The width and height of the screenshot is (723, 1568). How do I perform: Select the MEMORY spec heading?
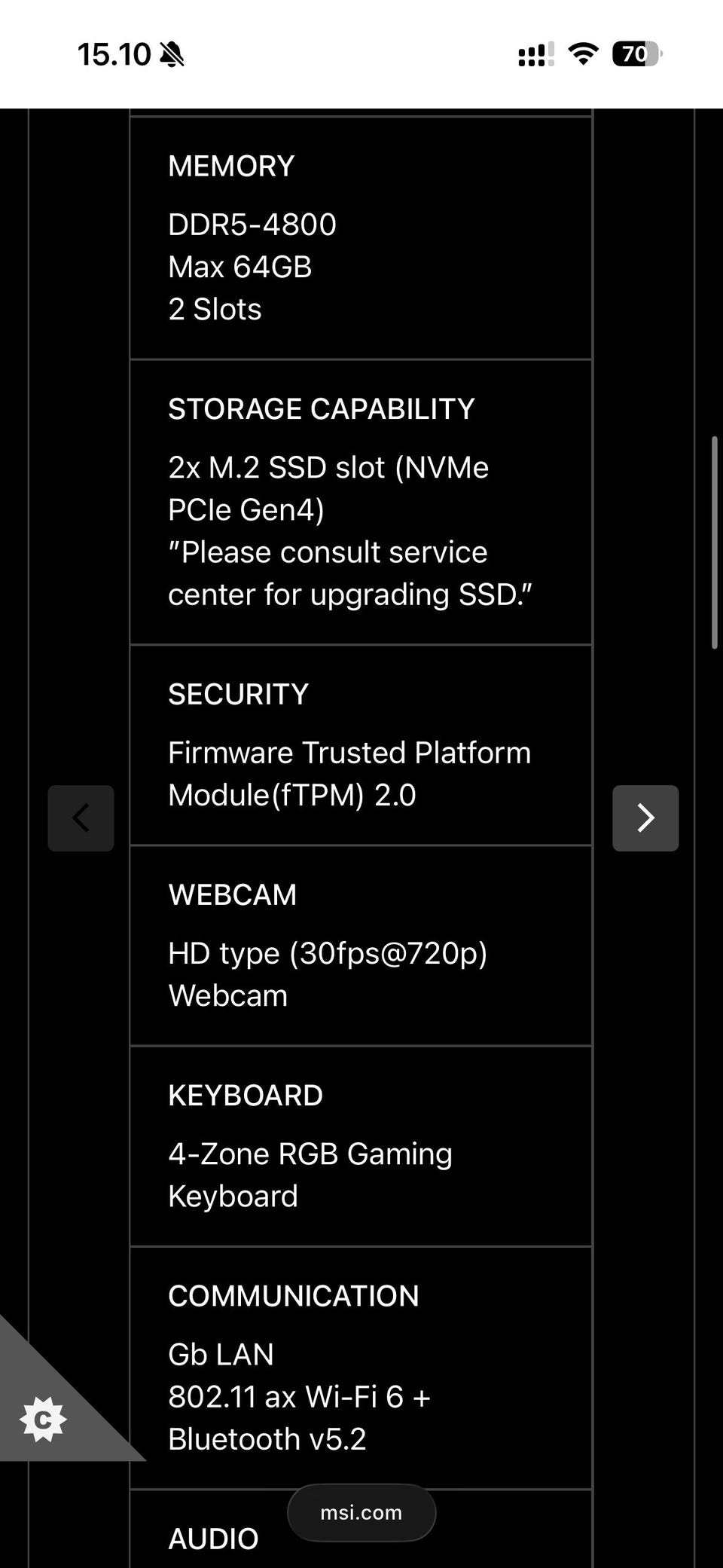click(x=231, y=167)
